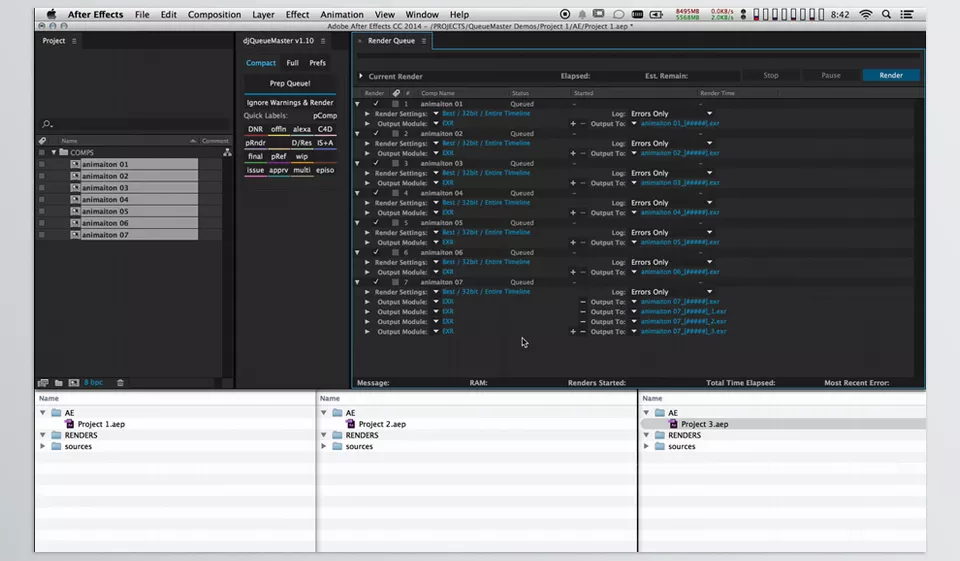Open Output Module template dropdown for animaiton 03
The height and width of the screenshot is (561, 960).
[x=436, y=183]
